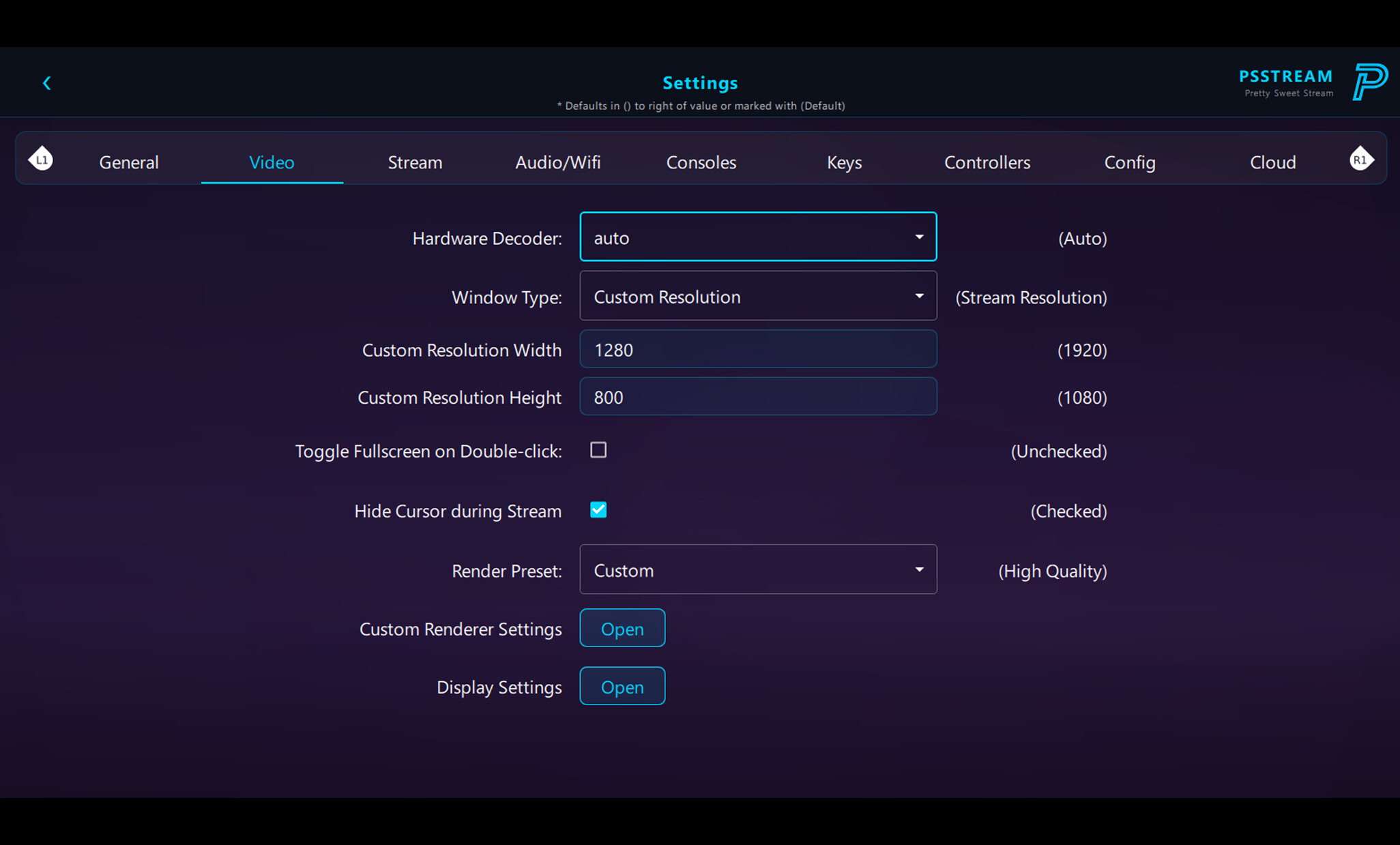
Task: Open the Cloud settings tab
Action: point(1272,162)
